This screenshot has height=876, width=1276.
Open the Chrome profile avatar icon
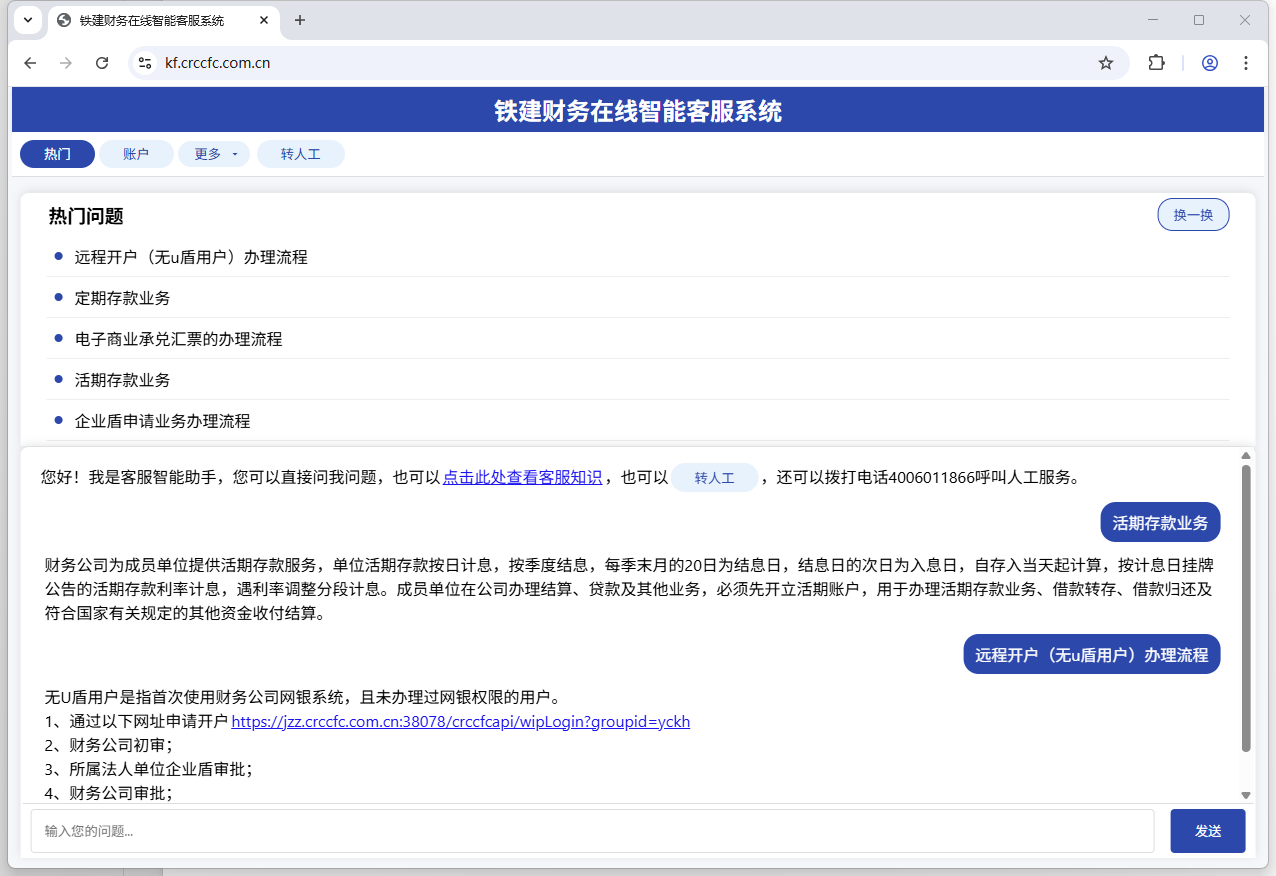pos(1209,63)
